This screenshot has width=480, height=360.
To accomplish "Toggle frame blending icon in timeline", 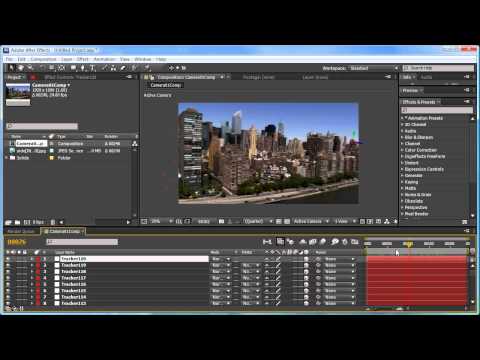I will point(313,242).
